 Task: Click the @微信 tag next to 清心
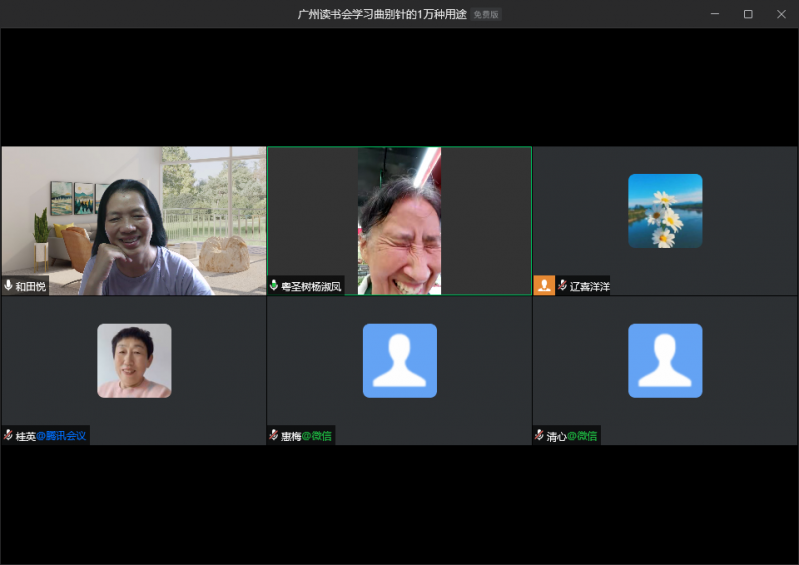coord(583,436)
